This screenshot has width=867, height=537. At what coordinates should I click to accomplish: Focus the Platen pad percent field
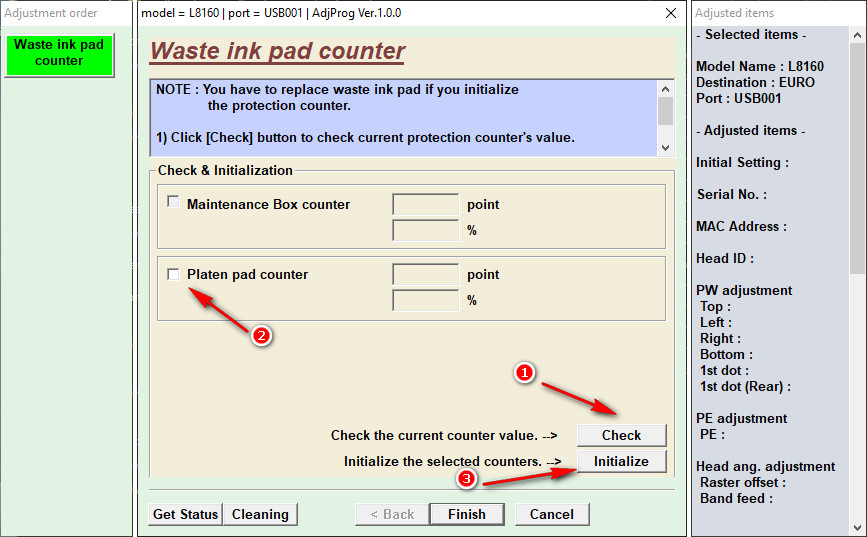coord(425,301)
